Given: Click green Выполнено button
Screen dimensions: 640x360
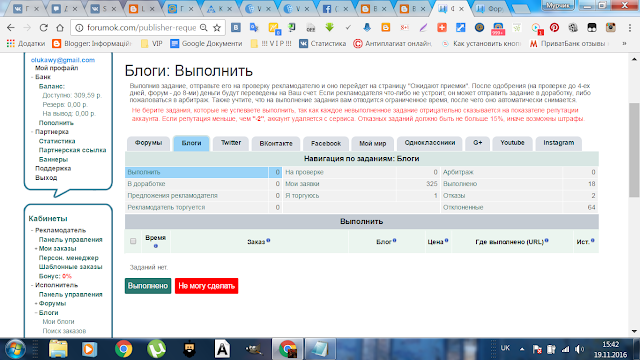Looking at the screenshot, I should pos(148,286).
